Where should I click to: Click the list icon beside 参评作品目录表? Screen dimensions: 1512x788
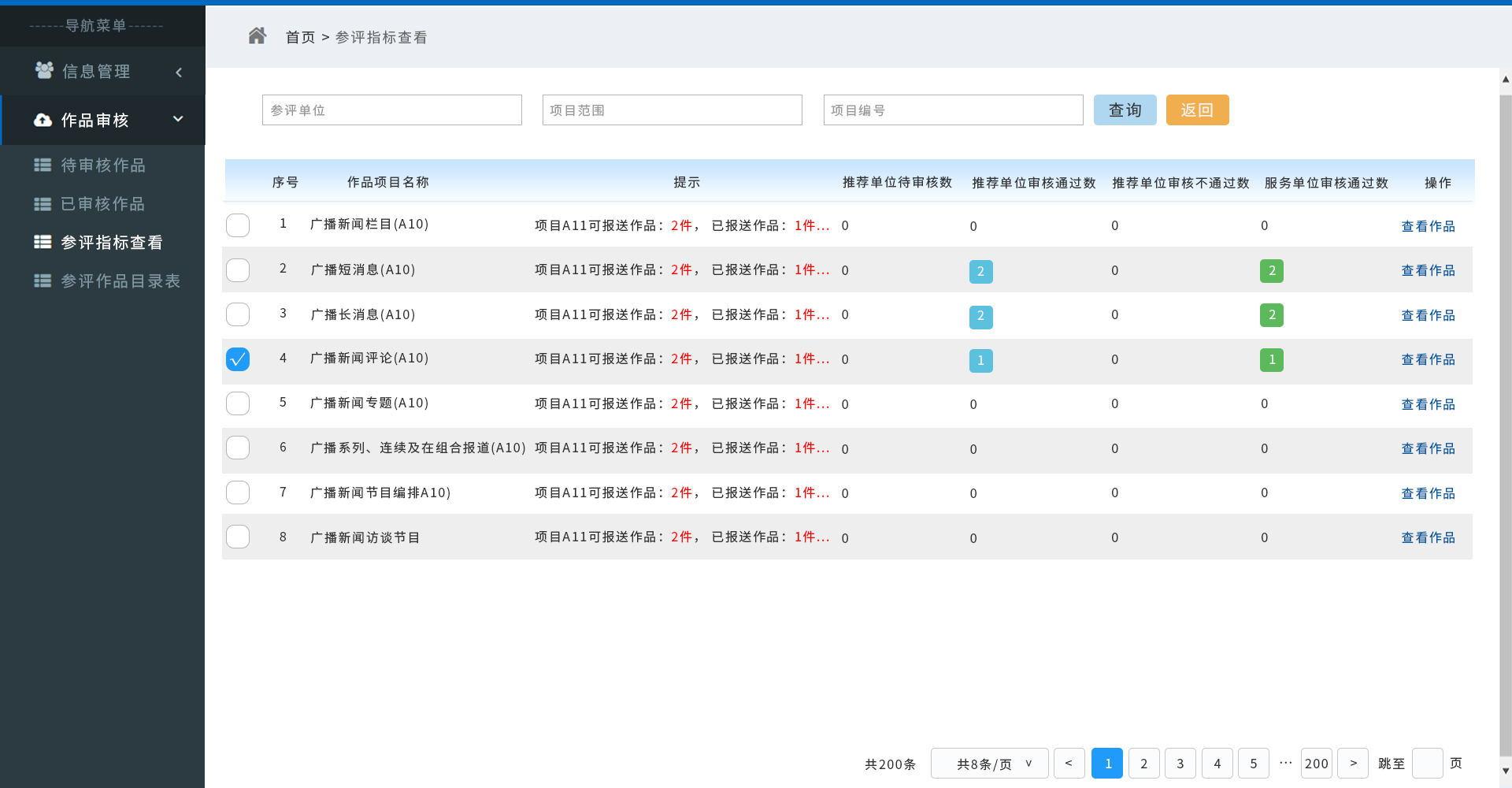43,281
